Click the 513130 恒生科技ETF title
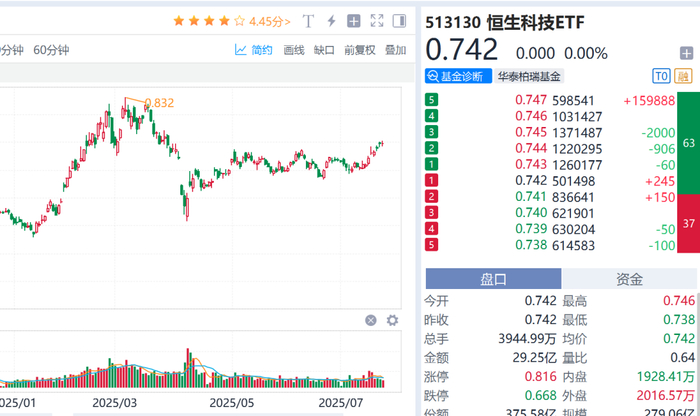The width and height of the screenshot is (700, 416). pos(505,22)
